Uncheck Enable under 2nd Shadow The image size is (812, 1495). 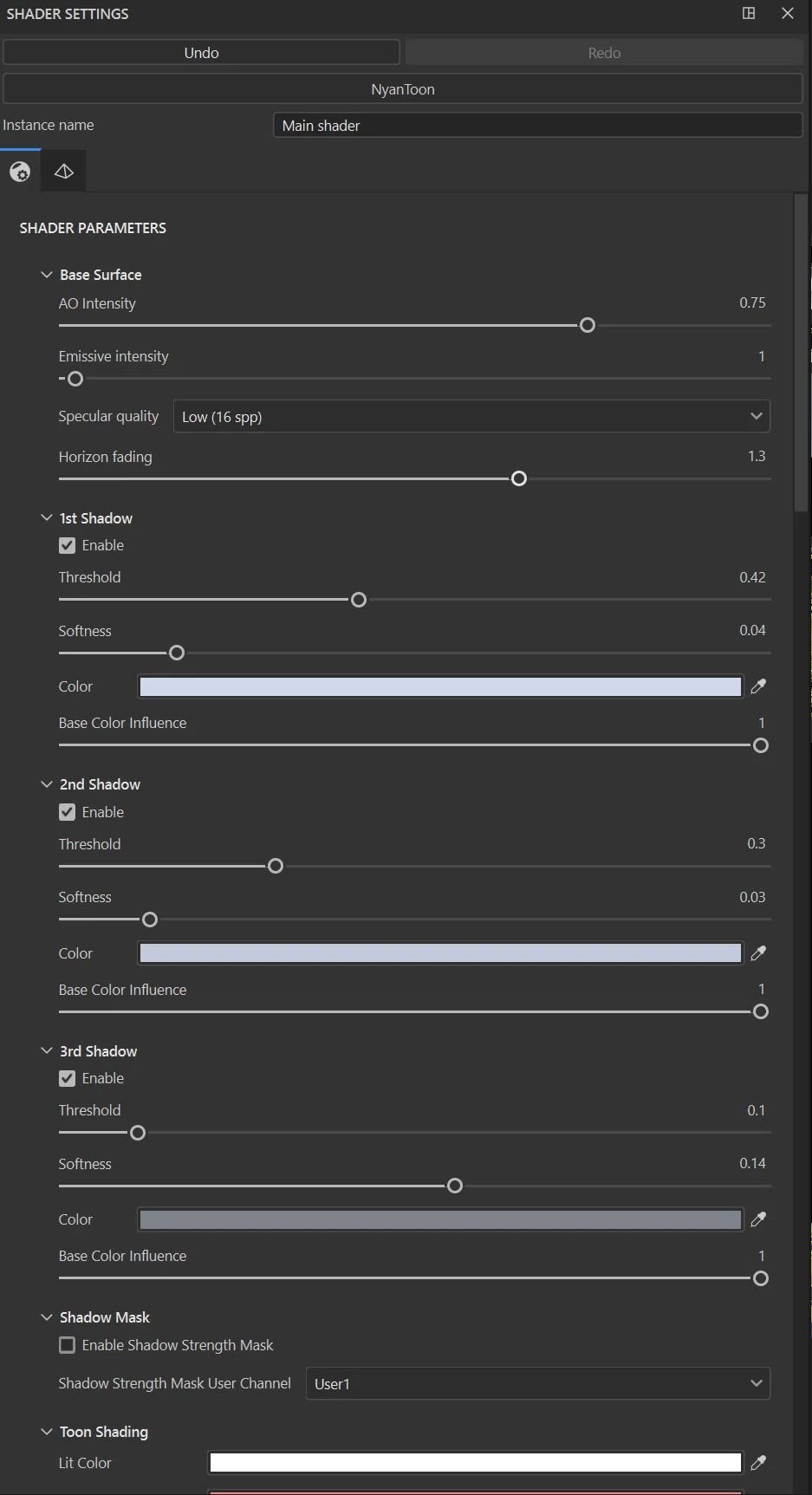click(67, 812)
